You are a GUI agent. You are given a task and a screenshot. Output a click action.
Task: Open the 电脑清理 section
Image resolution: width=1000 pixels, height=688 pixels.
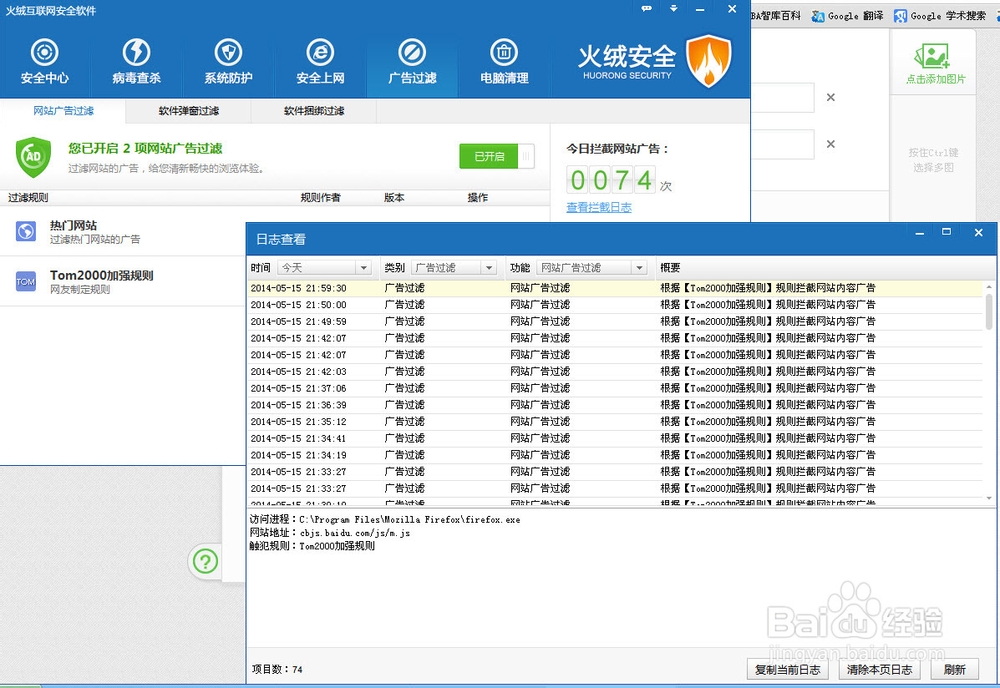(504, 62)
